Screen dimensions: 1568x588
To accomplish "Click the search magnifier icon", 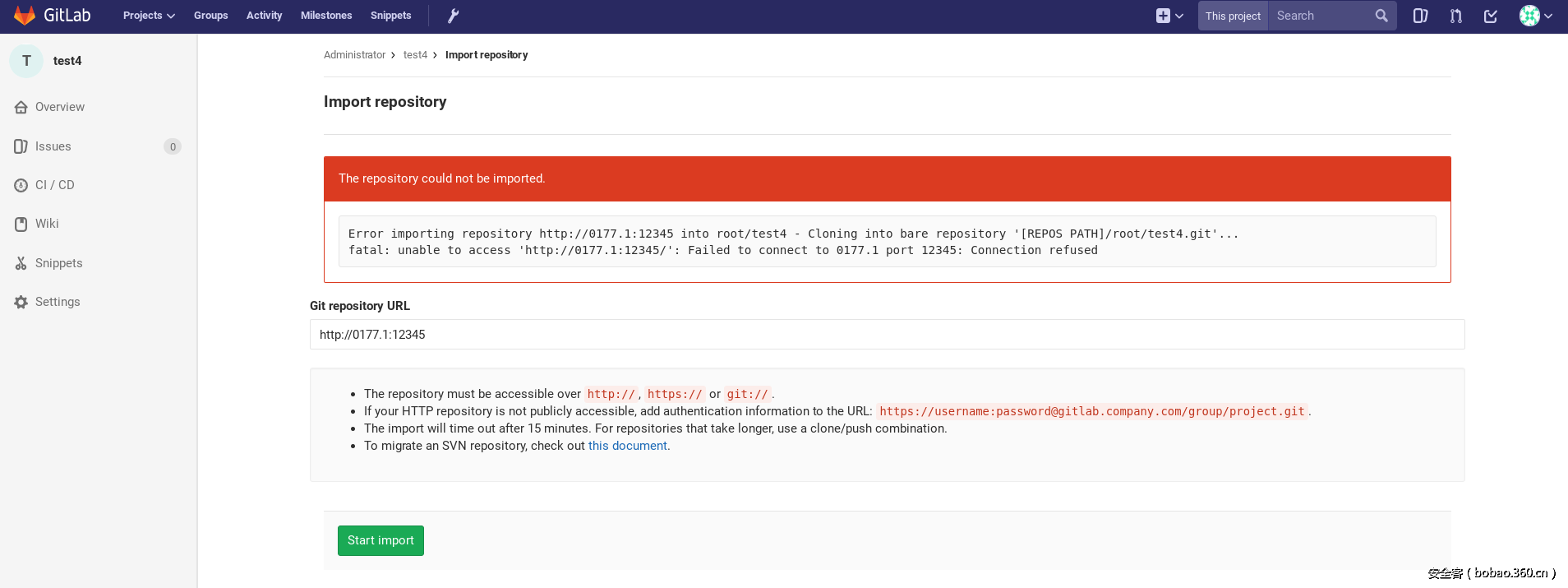I will coord(1381,16).
